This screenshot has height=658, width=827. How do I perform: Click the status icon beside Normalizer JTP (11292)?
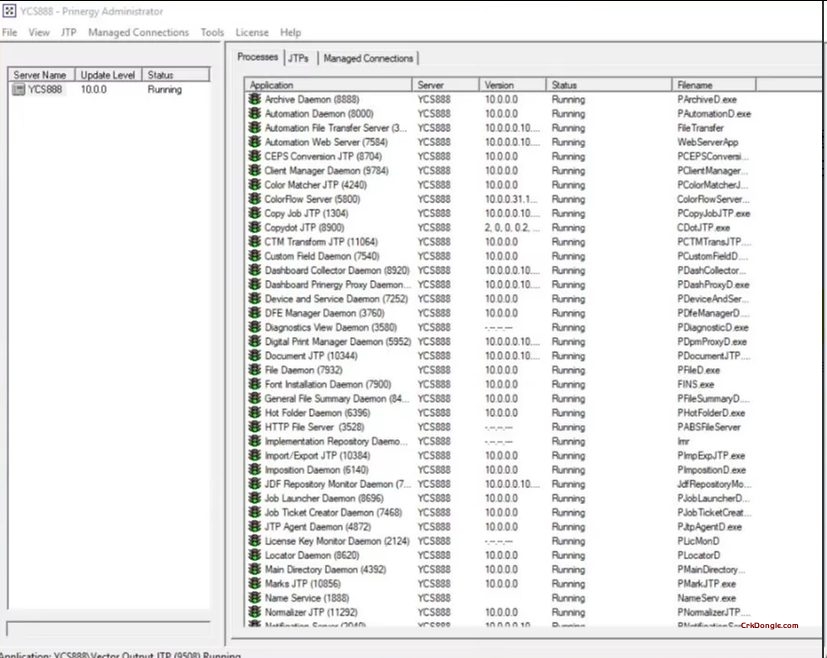tap(255, 612)
